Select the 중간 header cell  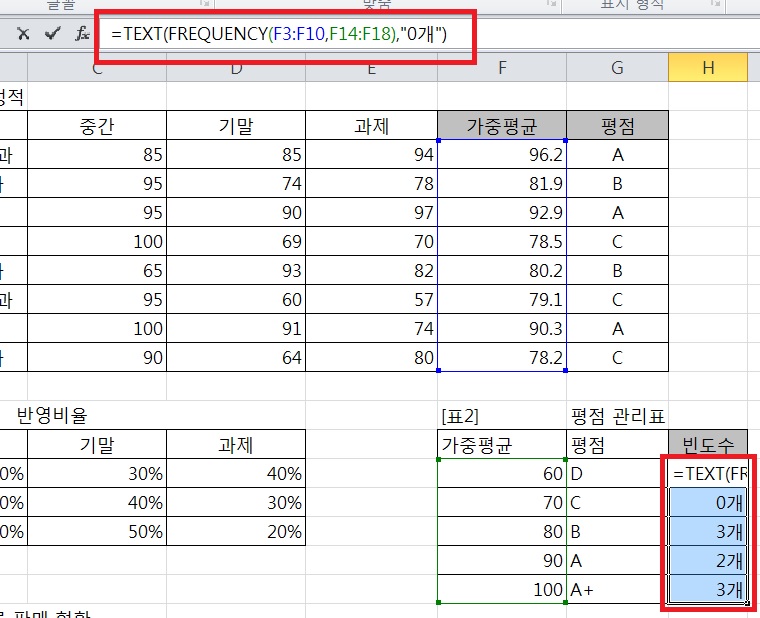pos(97,126)
